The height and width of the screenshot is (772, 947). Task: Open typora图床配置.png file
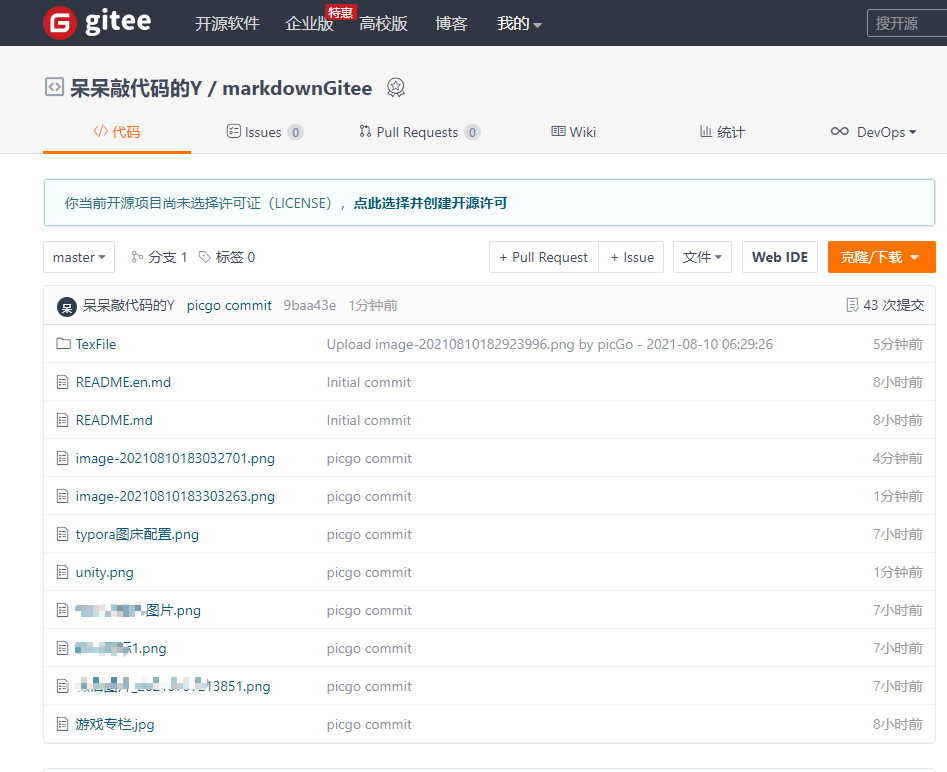point(137,534)
